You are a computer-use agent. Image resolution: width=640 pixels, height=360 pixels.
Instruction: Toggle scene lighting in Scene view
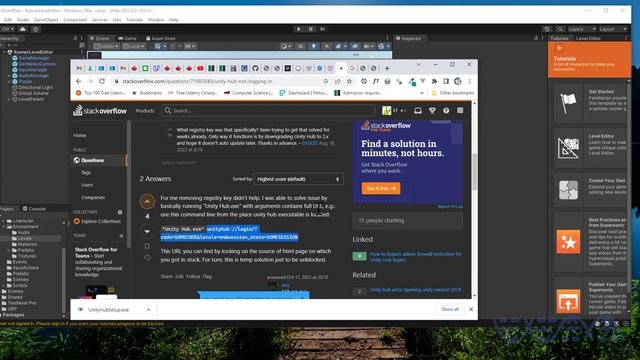(x=313, y=46)
